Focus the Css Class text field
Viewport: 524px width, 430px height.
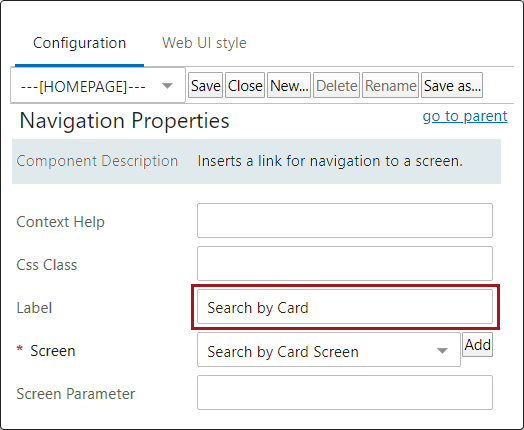345,263
